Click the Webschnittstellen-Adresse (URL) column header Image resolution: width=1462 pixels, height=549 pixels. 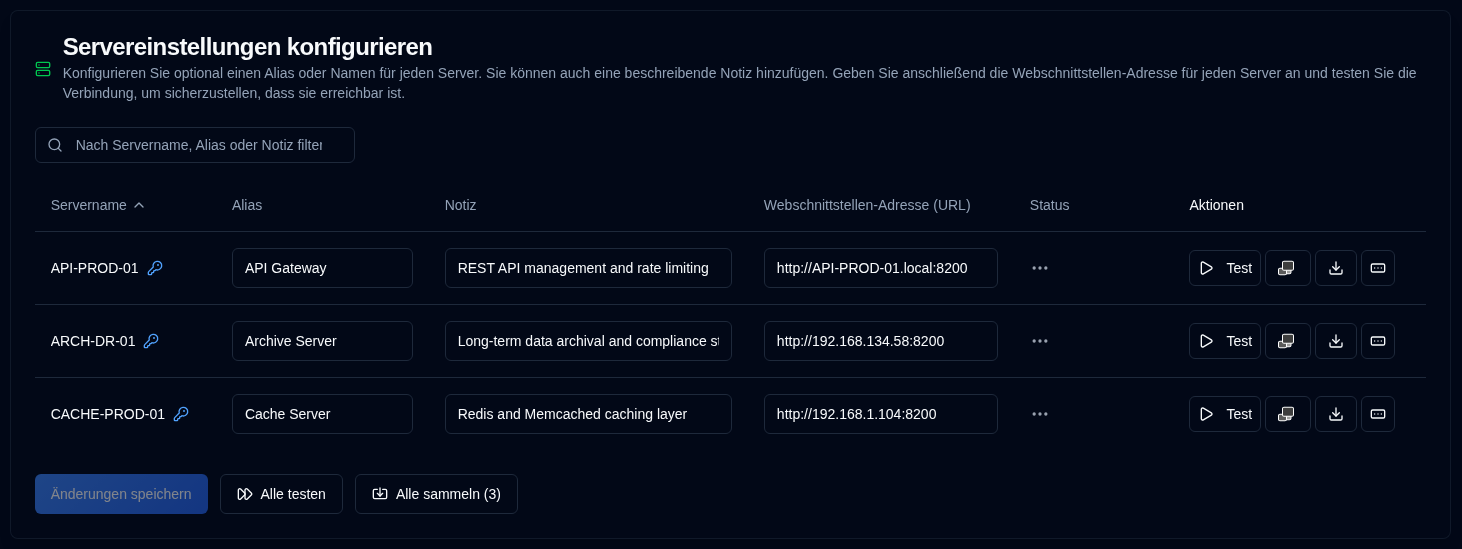(x=867, y=205)
